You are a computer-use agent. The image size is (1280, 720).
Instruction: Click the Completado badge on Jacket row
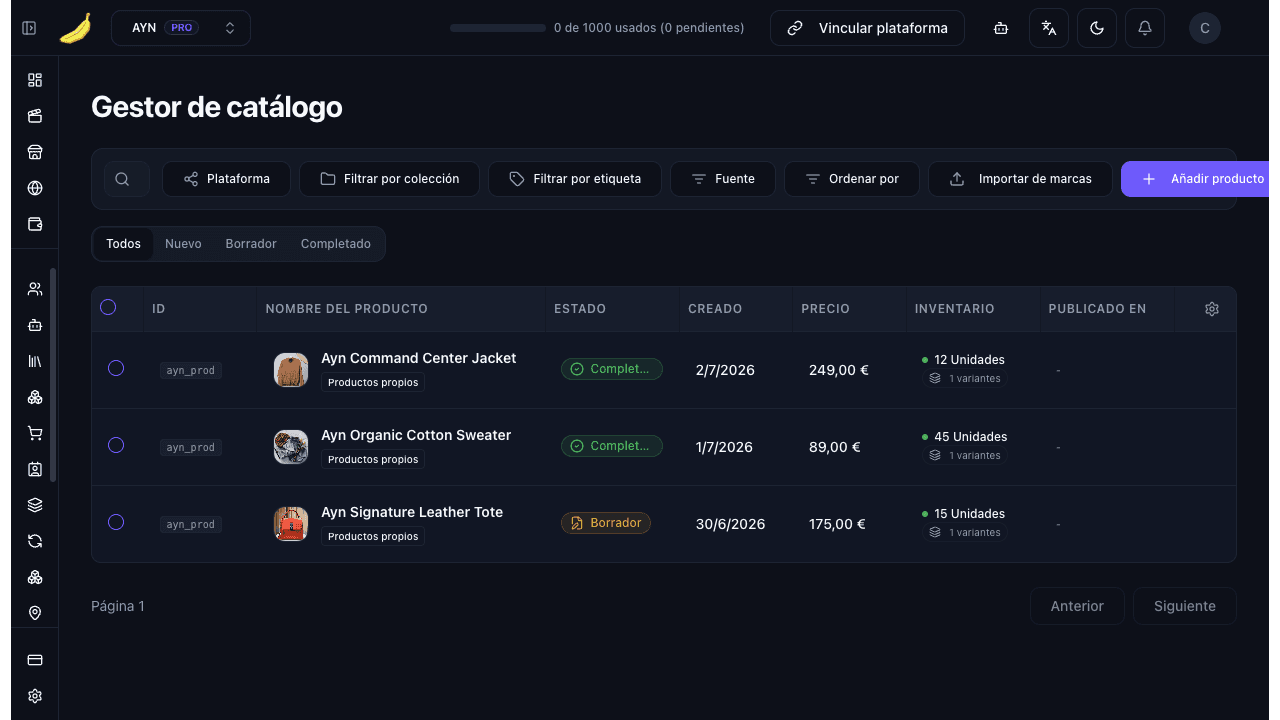[612, 369]
